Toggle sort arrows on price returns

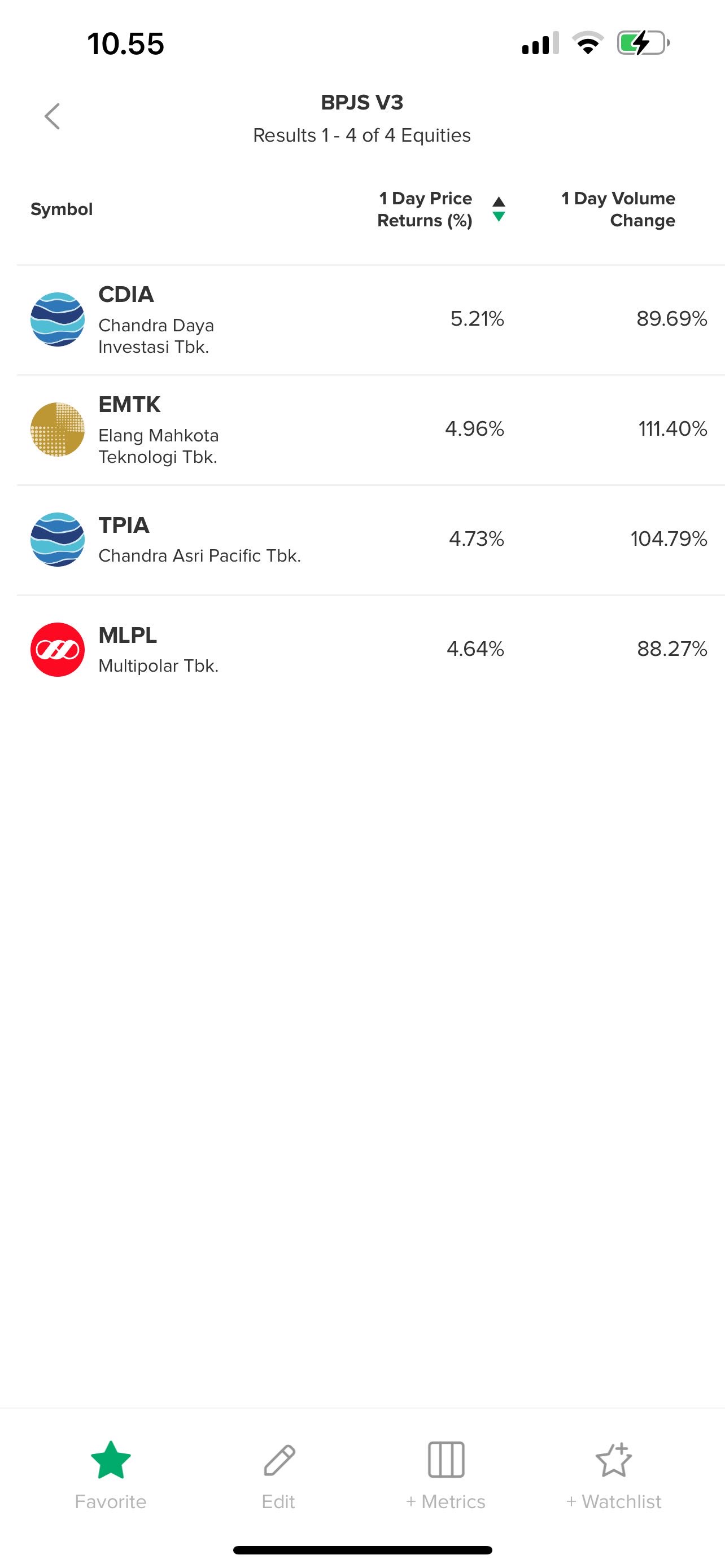(x=499, y=209)
